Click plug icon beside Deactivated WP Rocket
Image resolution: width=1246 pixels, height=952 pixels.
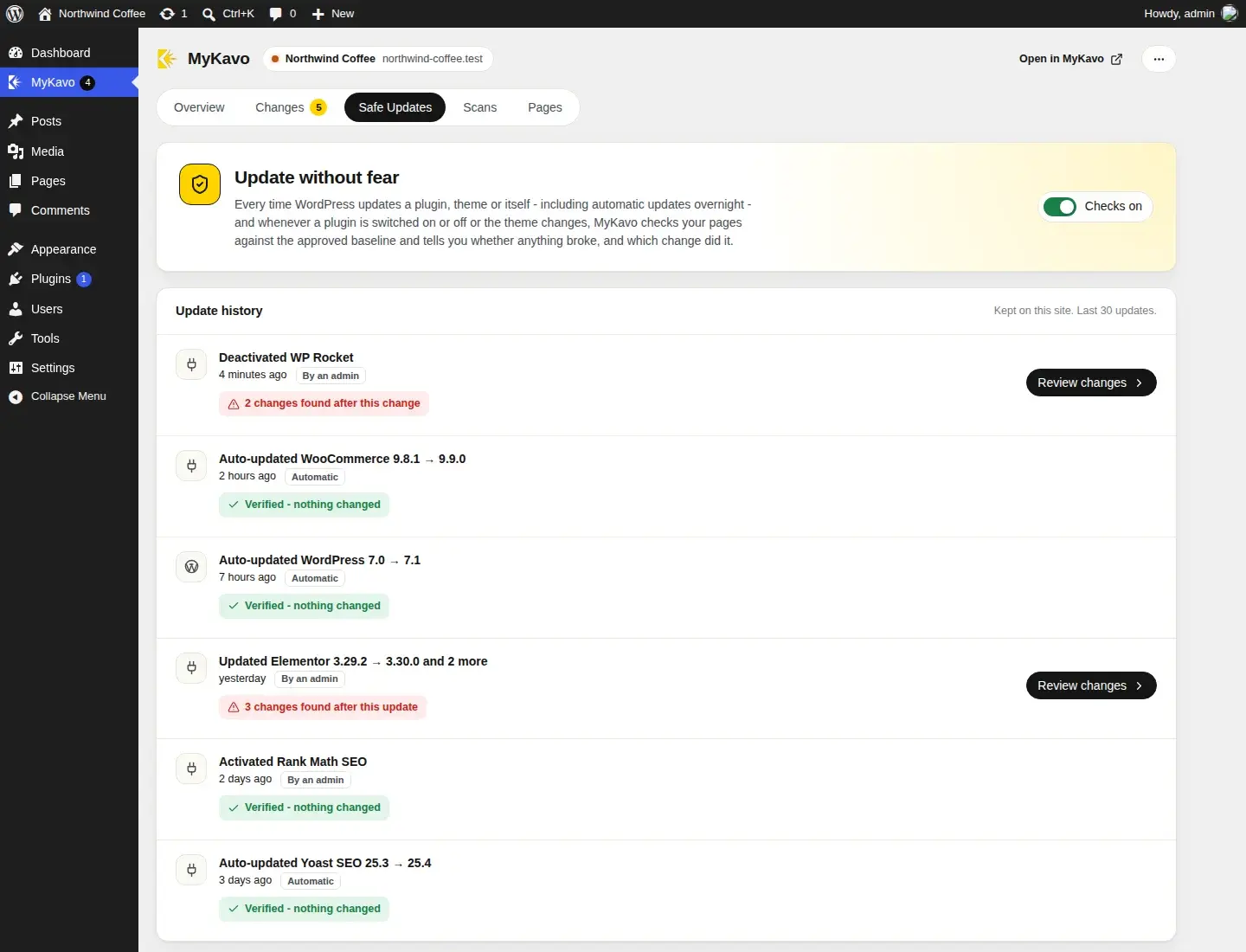(191, 364)
